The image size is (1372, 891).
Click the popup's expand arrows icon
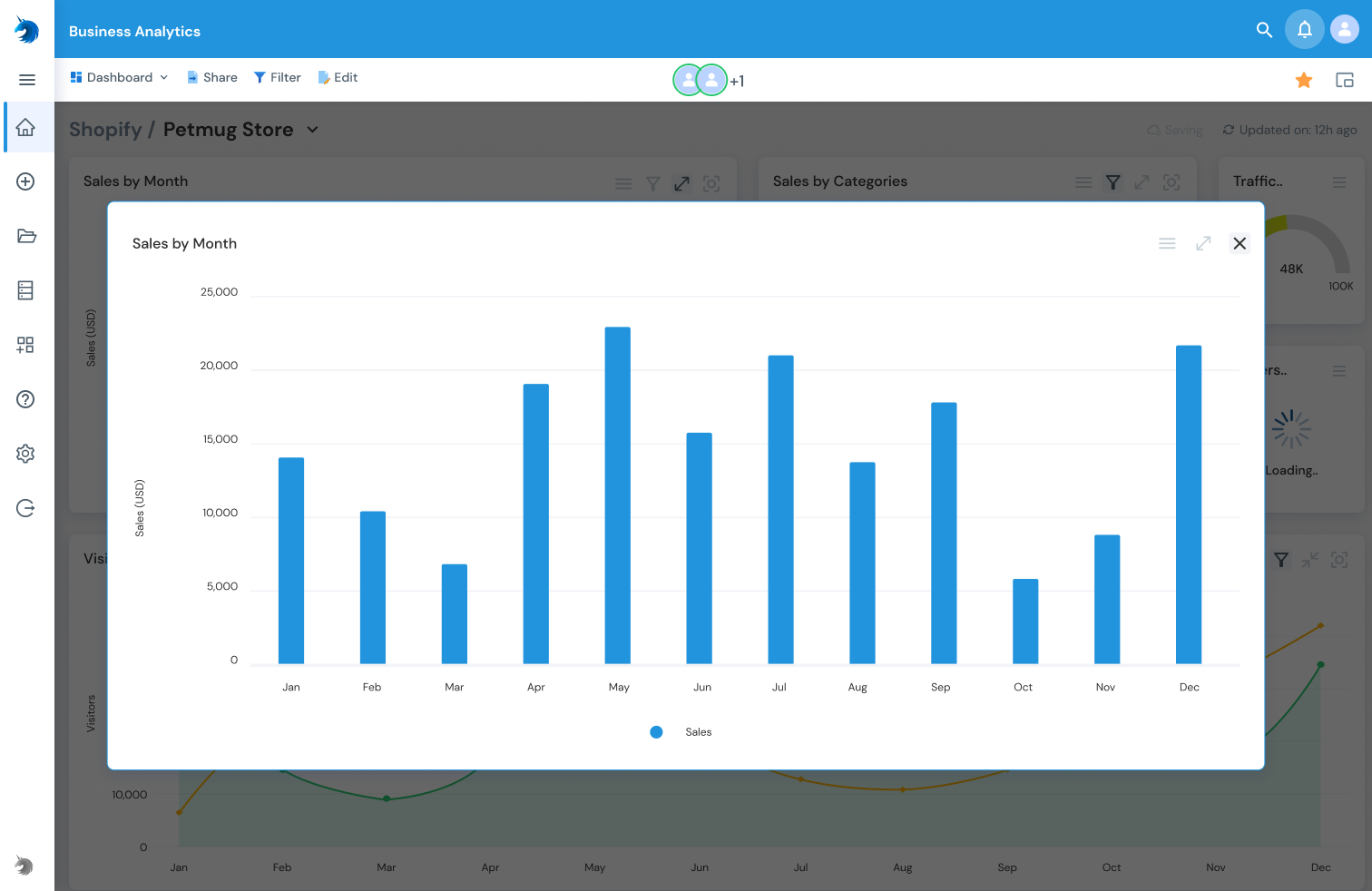[1203, 243]
